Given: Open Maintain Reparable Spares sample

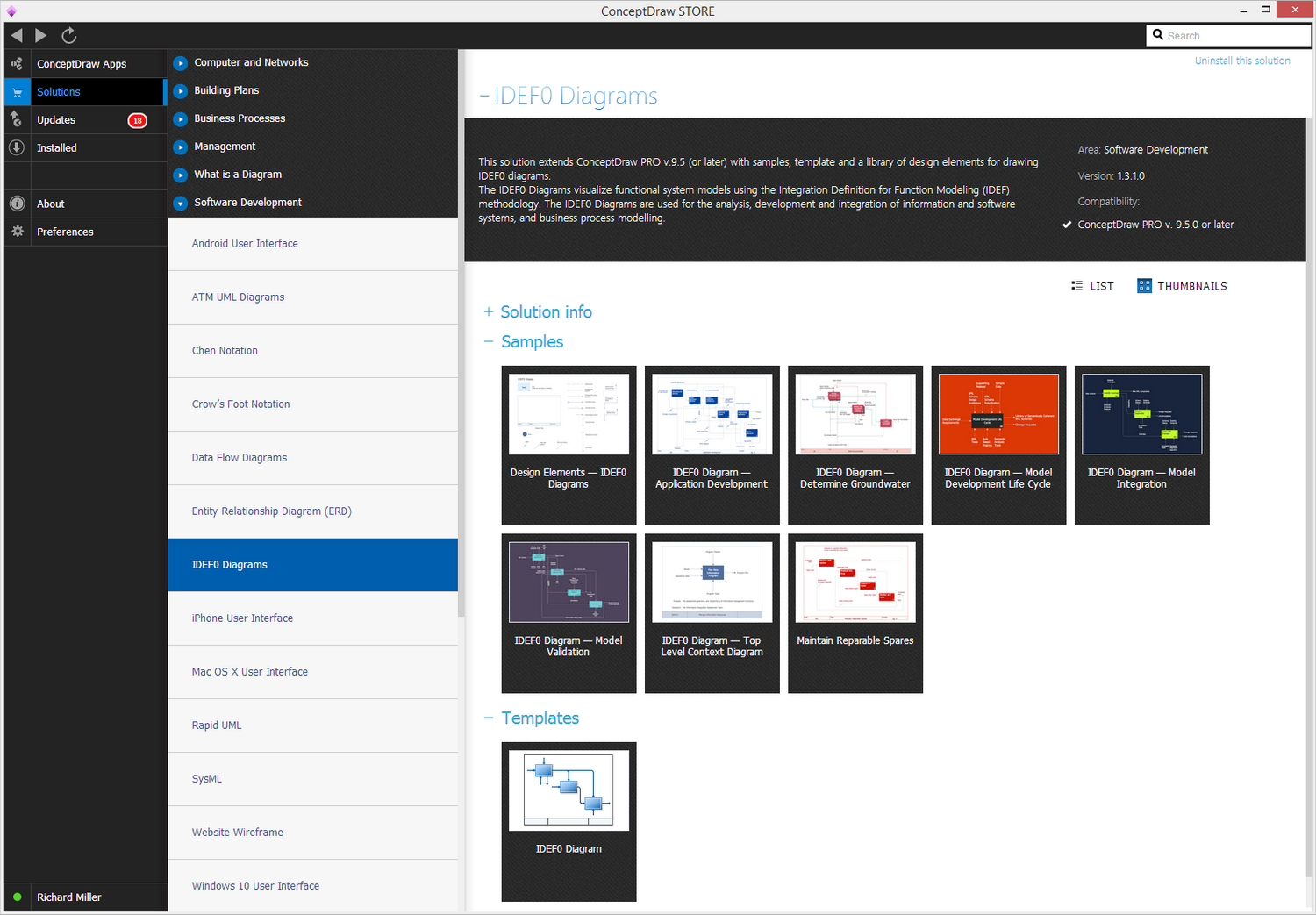Looking at the screenshot, I should 855,613.
